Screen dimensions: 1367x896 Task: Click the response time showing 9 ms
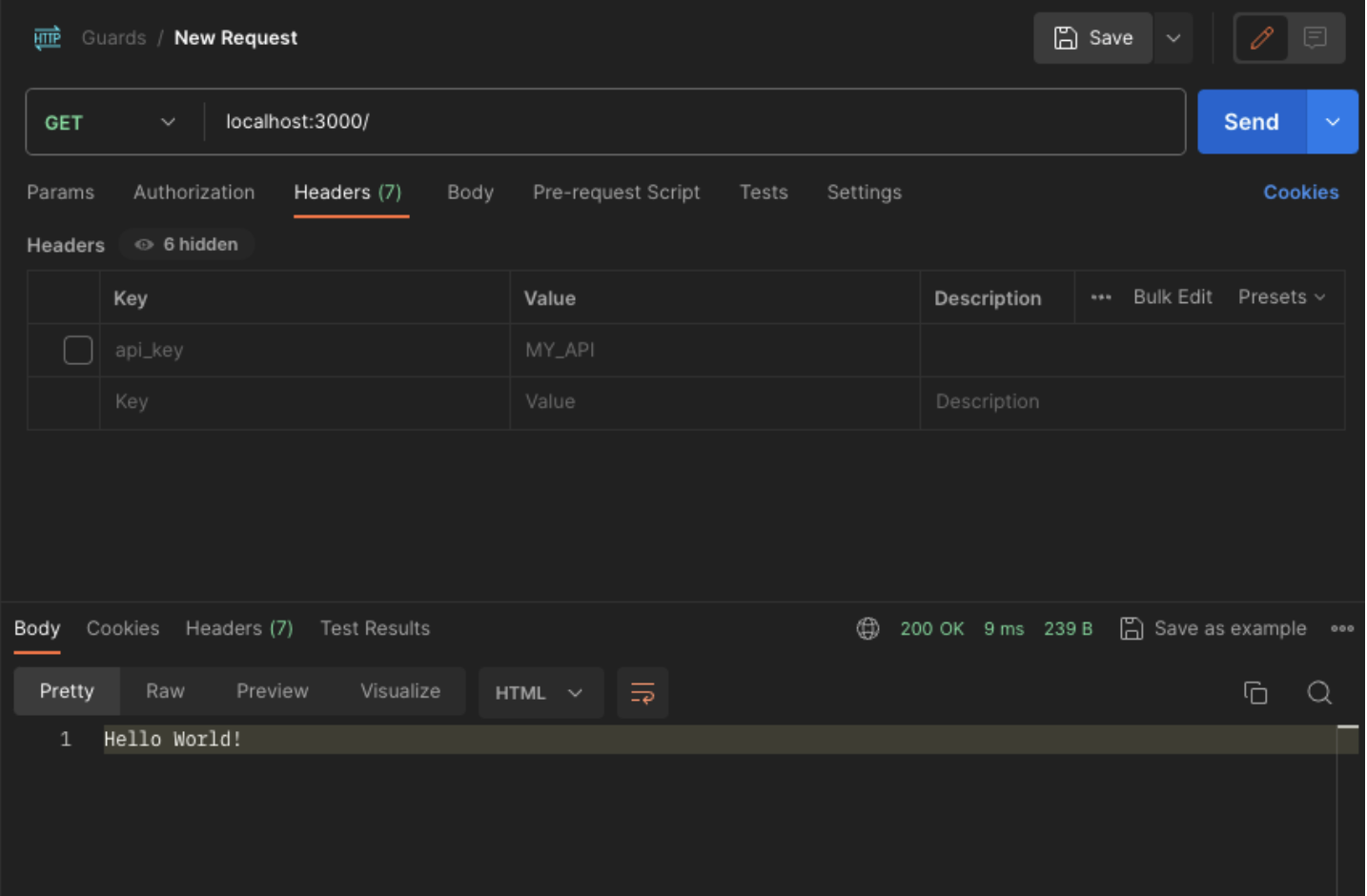point(1004,628)
